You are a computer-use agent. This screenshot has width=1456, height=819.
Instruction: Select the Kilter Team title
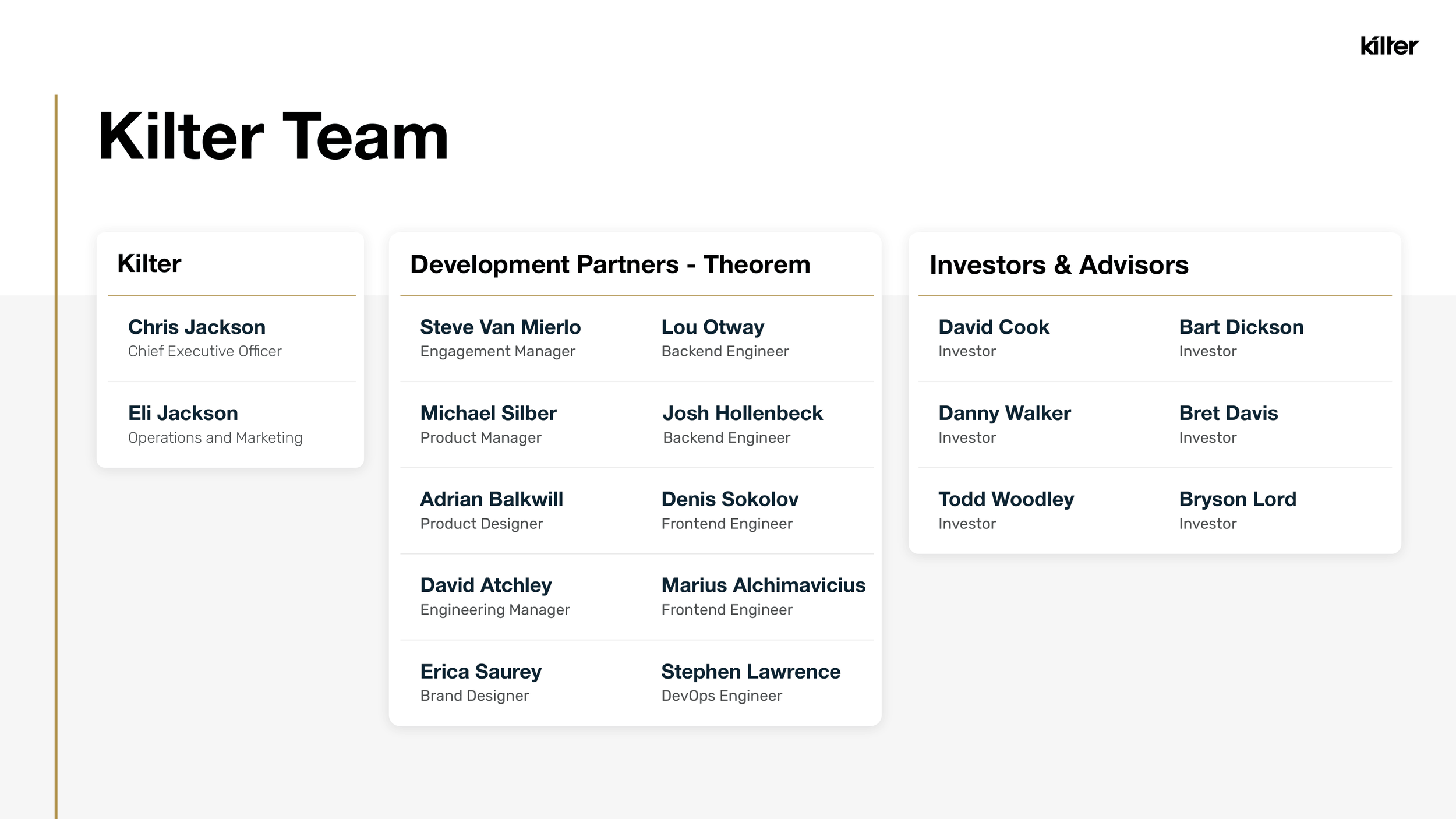(273, 136)
